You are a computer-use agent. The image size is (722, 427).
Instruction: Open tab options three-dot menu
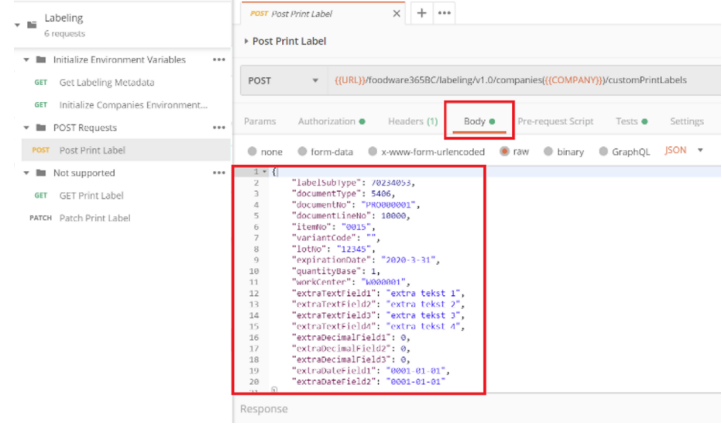pos(444,13)
